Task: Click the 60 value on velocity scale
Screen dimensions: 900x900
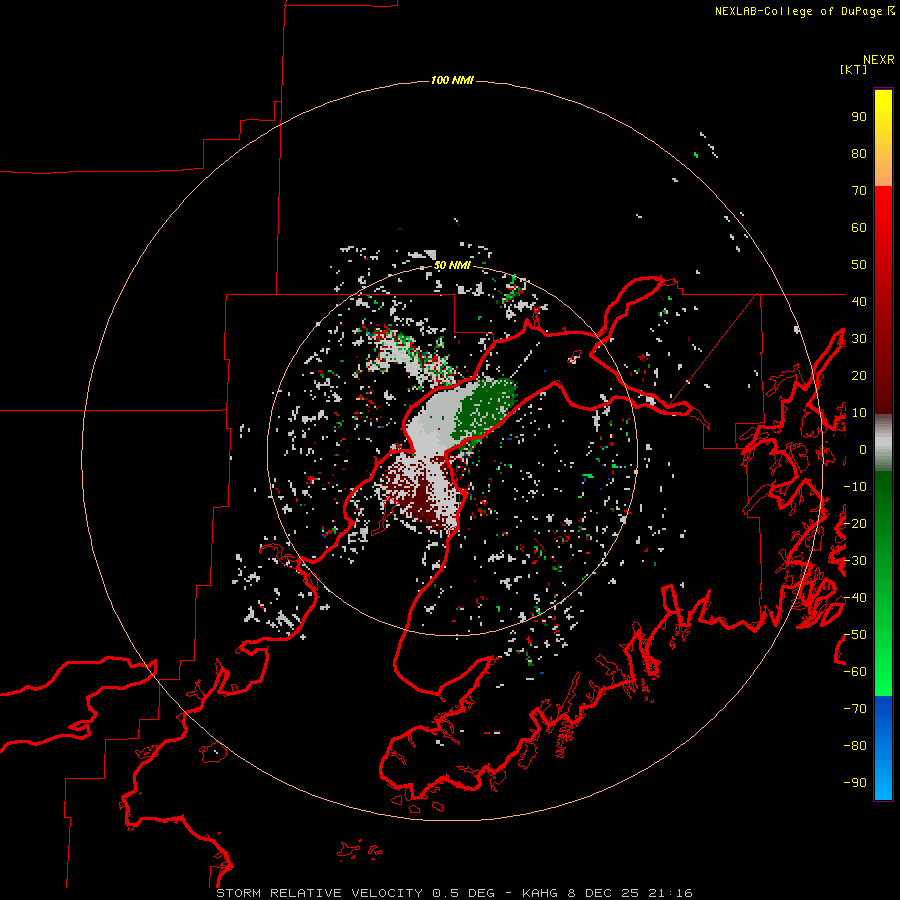Action: (x=859, y=227)
